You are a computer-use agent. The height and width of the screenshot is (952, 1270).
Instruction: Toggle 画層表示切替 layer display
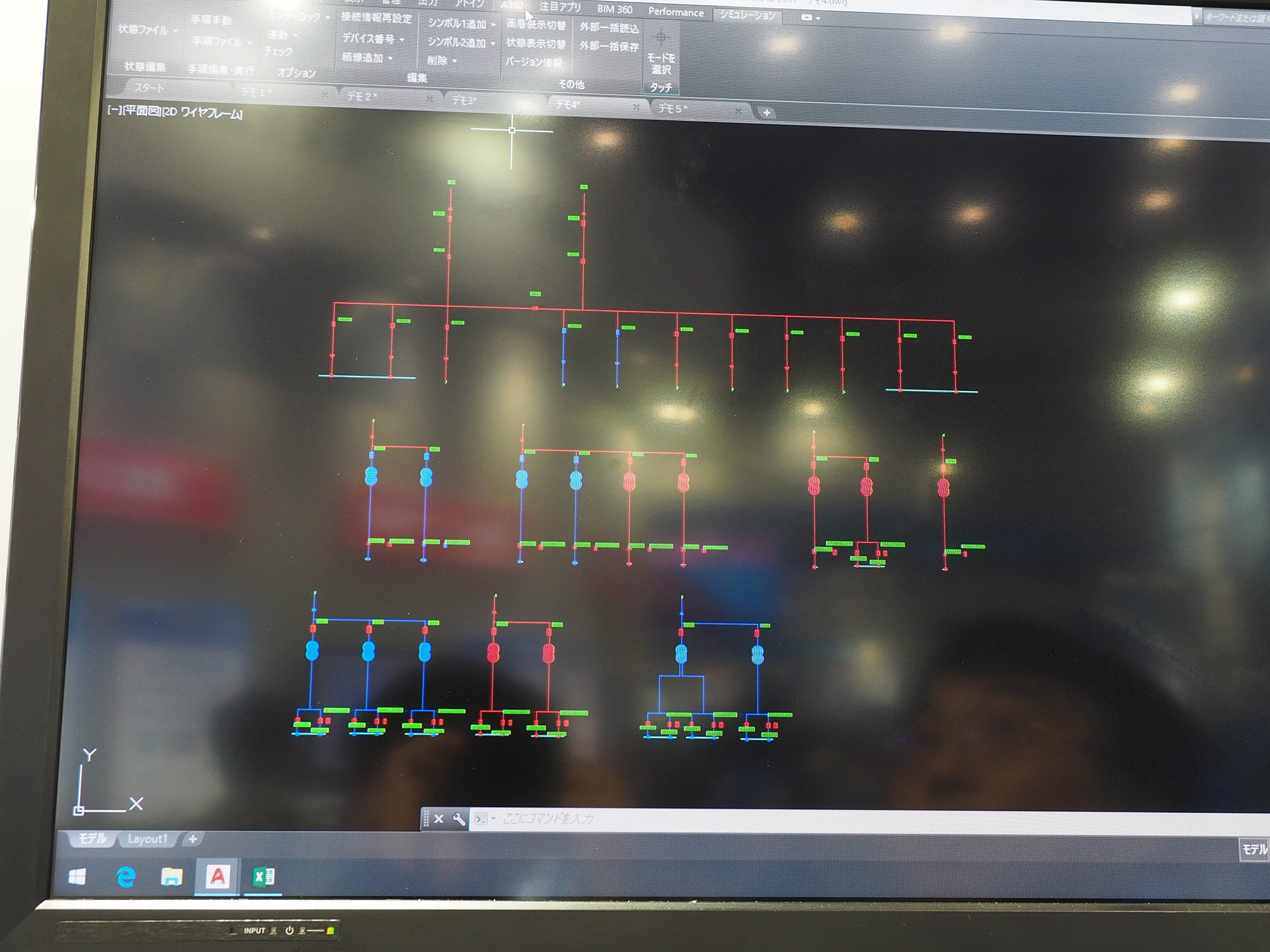tap(535, 25)
